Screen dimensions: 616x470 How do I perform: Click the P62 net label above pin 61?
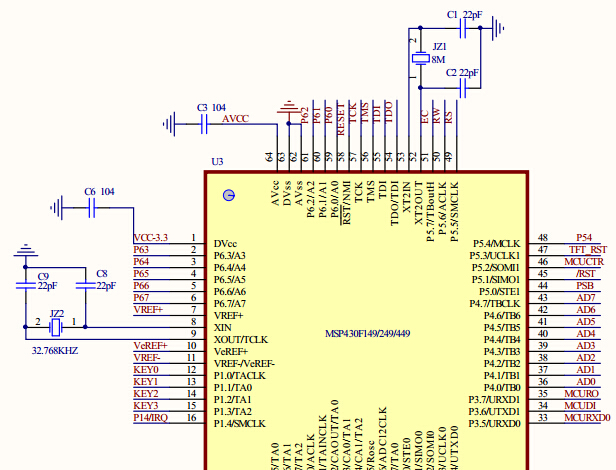pyautogui.click(x=305, y=116)
